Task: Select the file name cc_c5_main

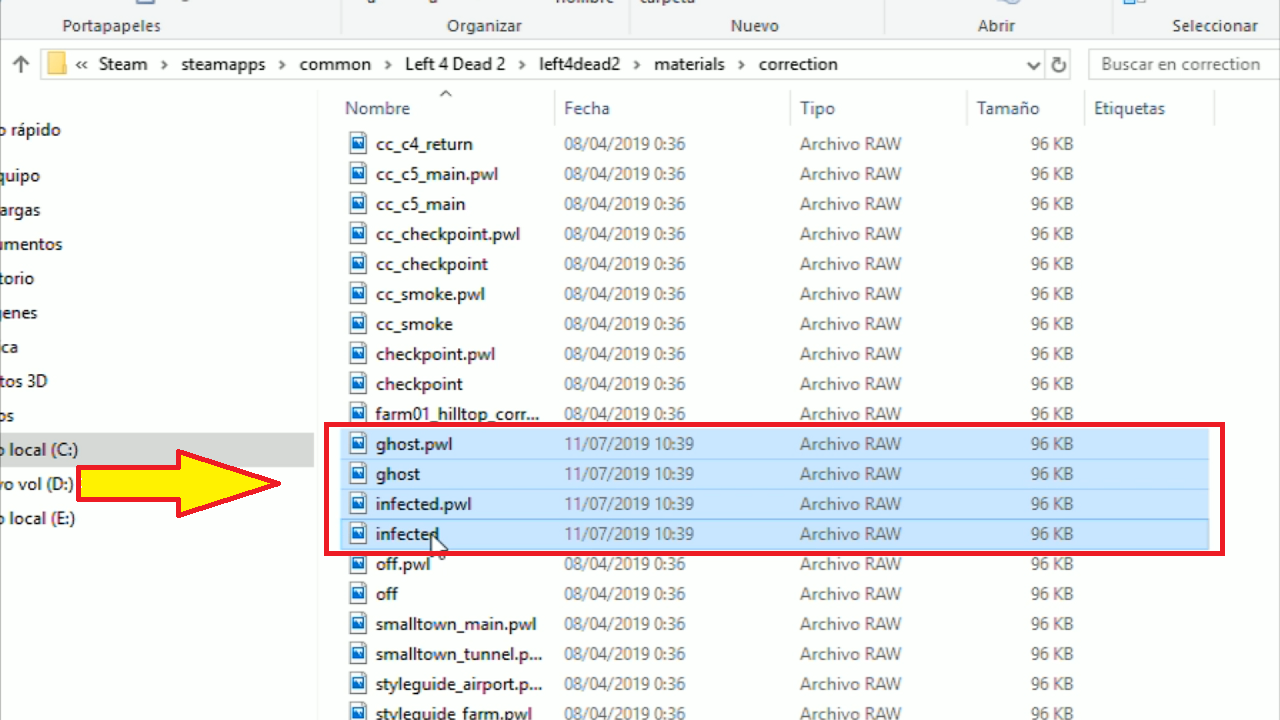Action: click(x=420, y=204)
